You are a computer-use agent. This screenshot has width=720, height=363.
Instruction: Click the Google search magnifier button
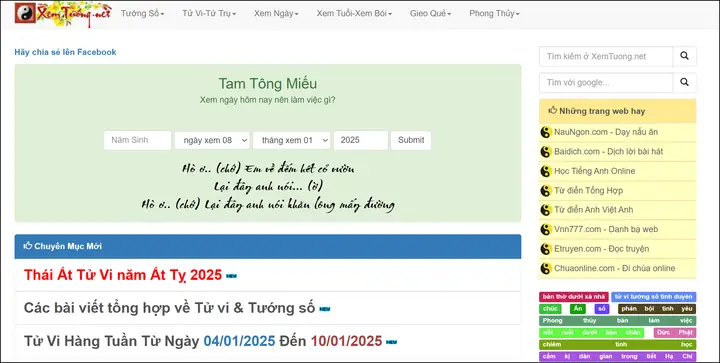click(x=684, y=82)
